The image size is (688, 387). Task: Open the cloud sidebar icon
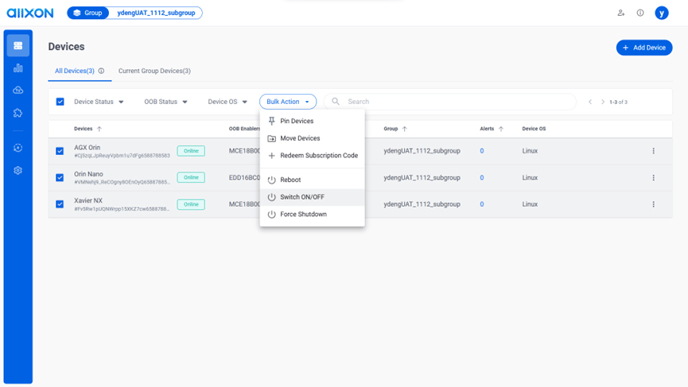(18, 90)
